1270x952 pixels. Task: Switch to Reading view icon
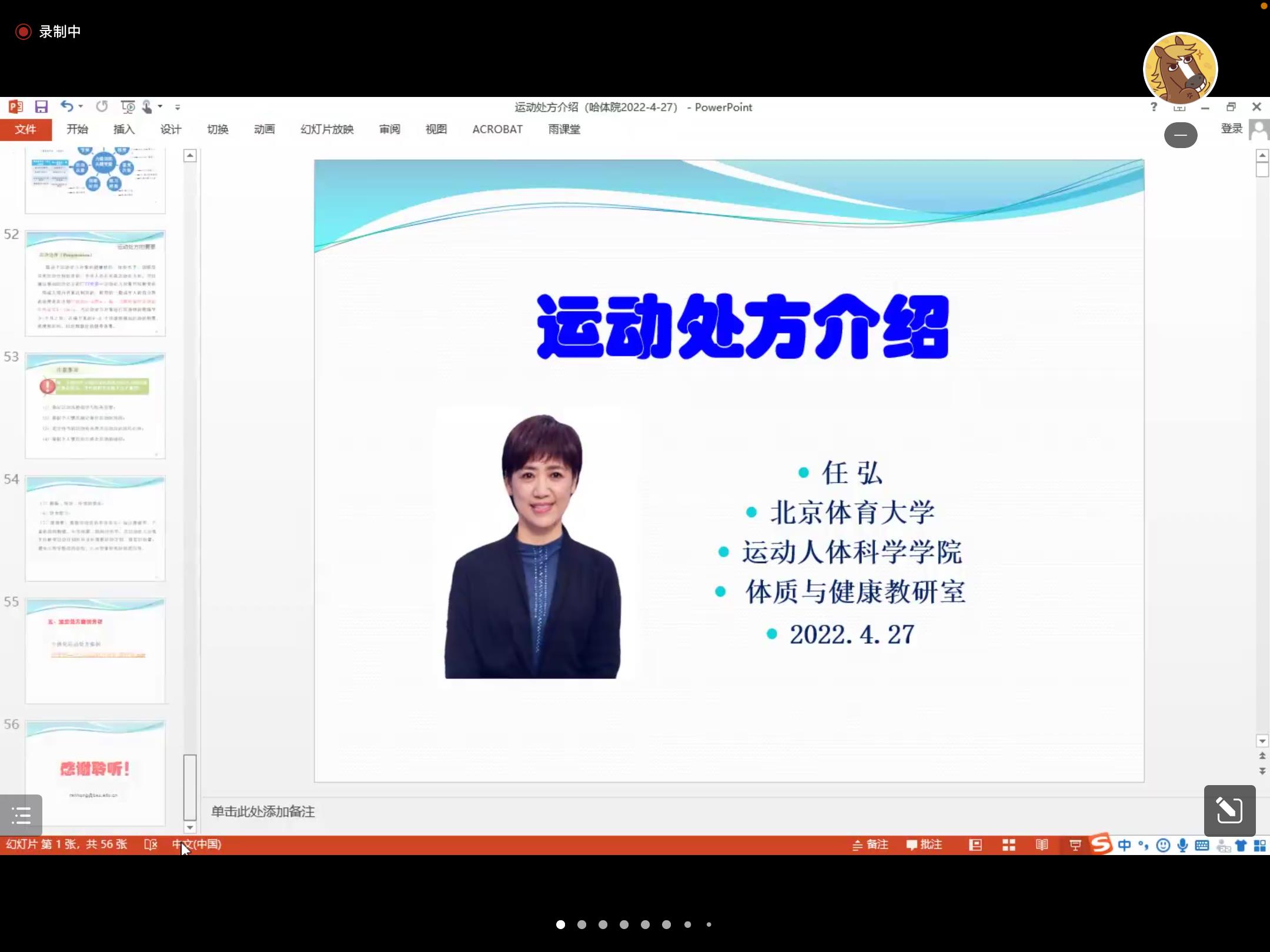(1042, 845)
